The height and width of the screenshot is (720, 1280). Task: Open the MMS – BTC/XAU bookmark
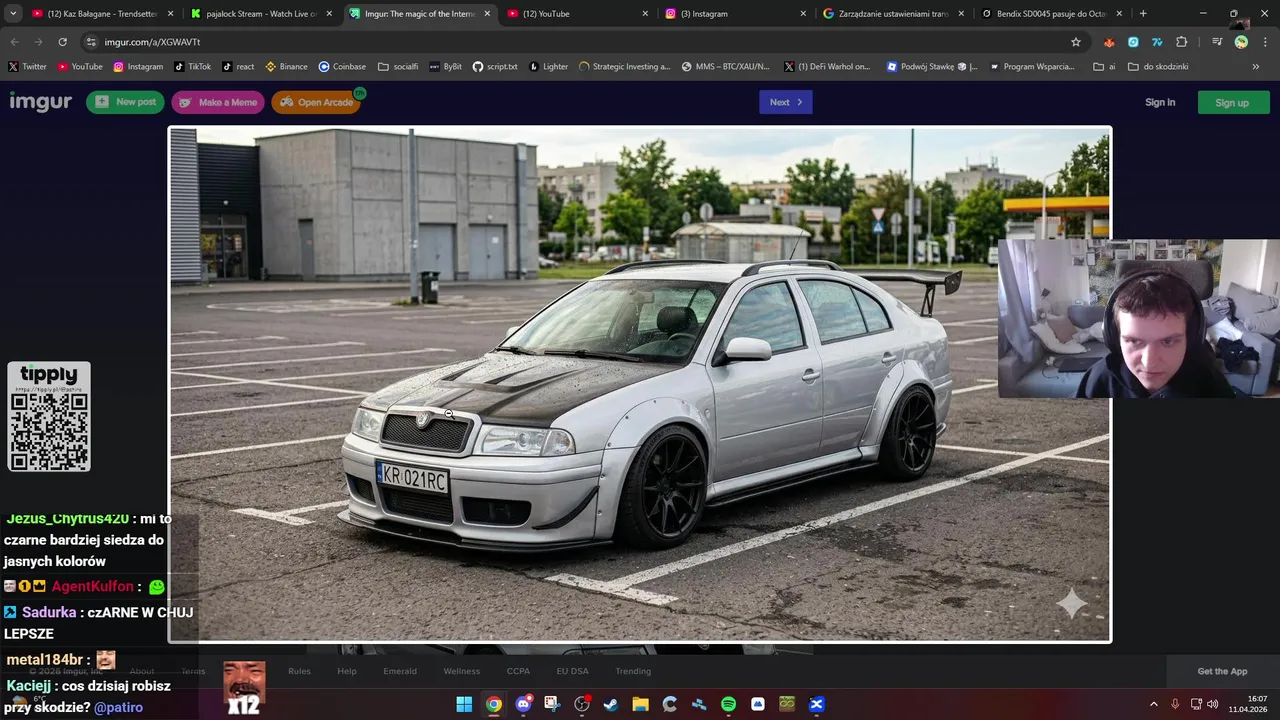(725, 67)
